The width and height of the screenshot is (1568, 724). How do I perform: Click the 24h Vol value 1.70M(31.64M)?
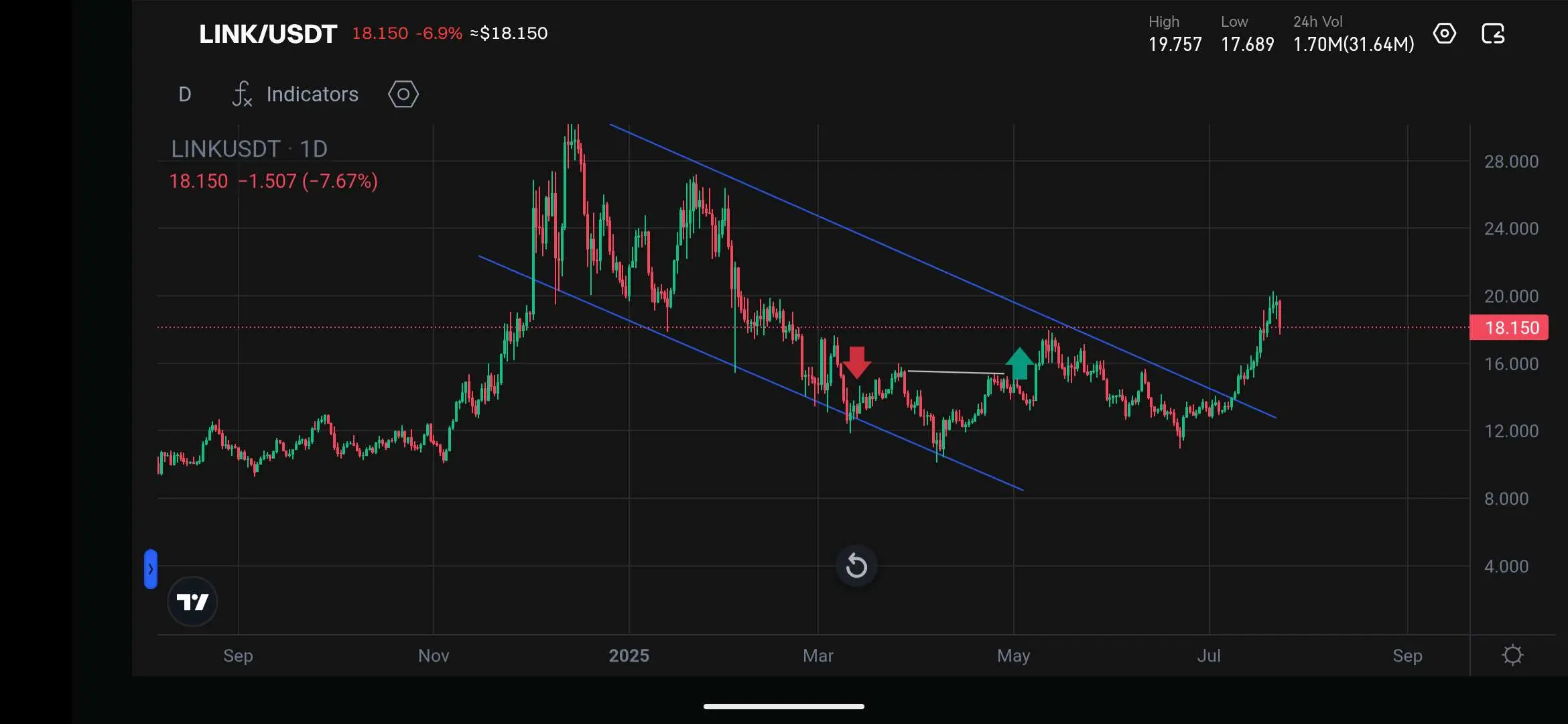(1354, 44)
